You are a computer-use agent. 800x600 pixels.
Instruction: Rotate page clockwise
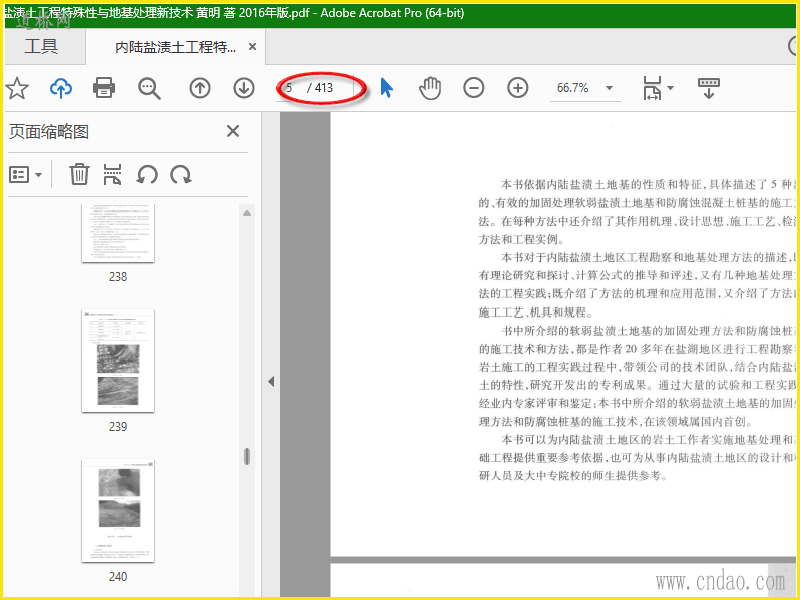(x=181, y=174)
